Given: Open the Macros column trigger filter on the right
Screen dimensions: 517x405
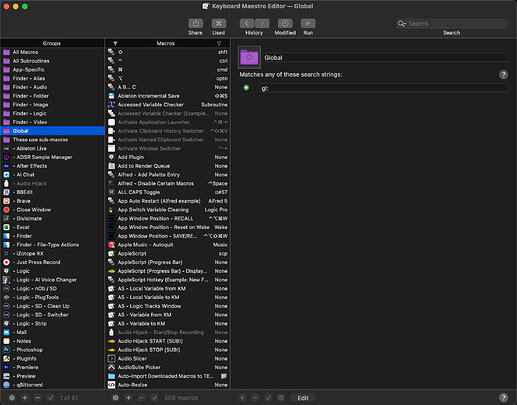Looking at the screenshot, I should pyautogui.click(x=219, y=43).
